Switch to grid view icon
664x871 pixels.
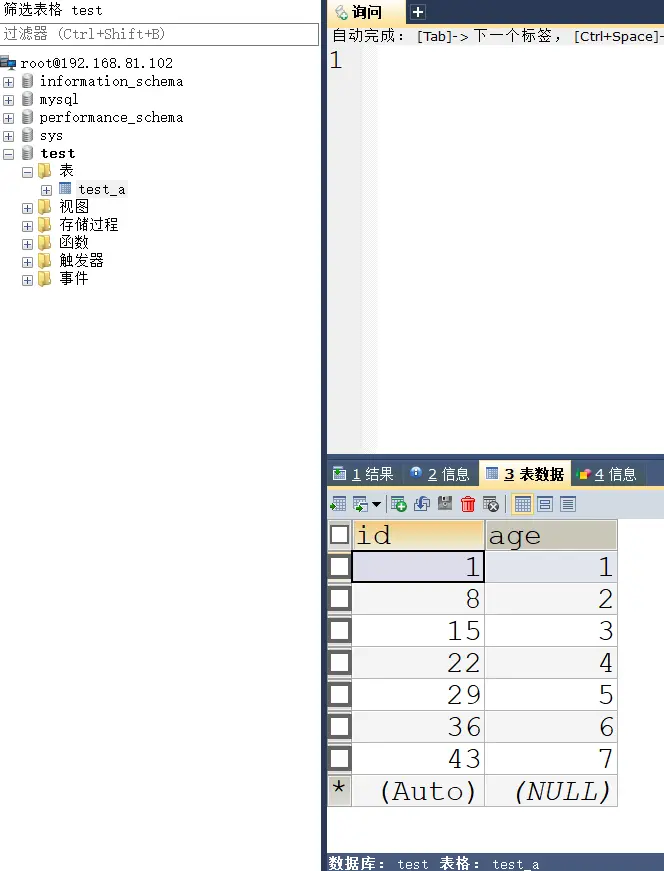(523, 504)
